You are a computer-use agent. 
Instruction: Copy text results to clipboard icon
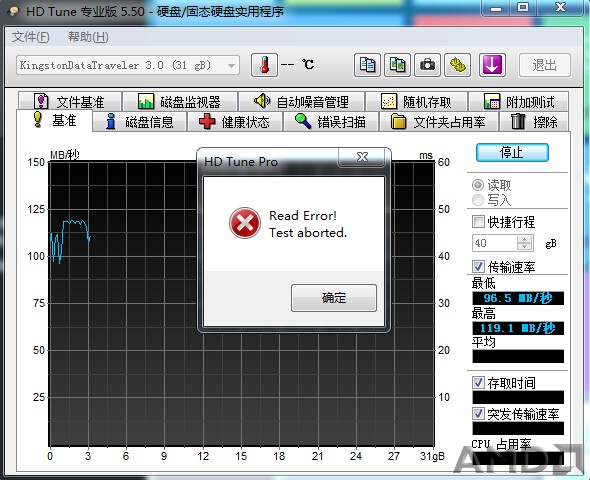[x=367, y=65]
